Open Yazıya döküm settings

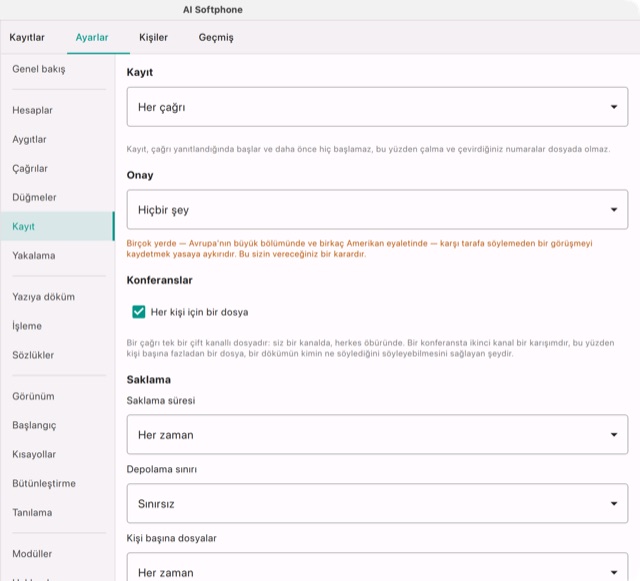57,297
